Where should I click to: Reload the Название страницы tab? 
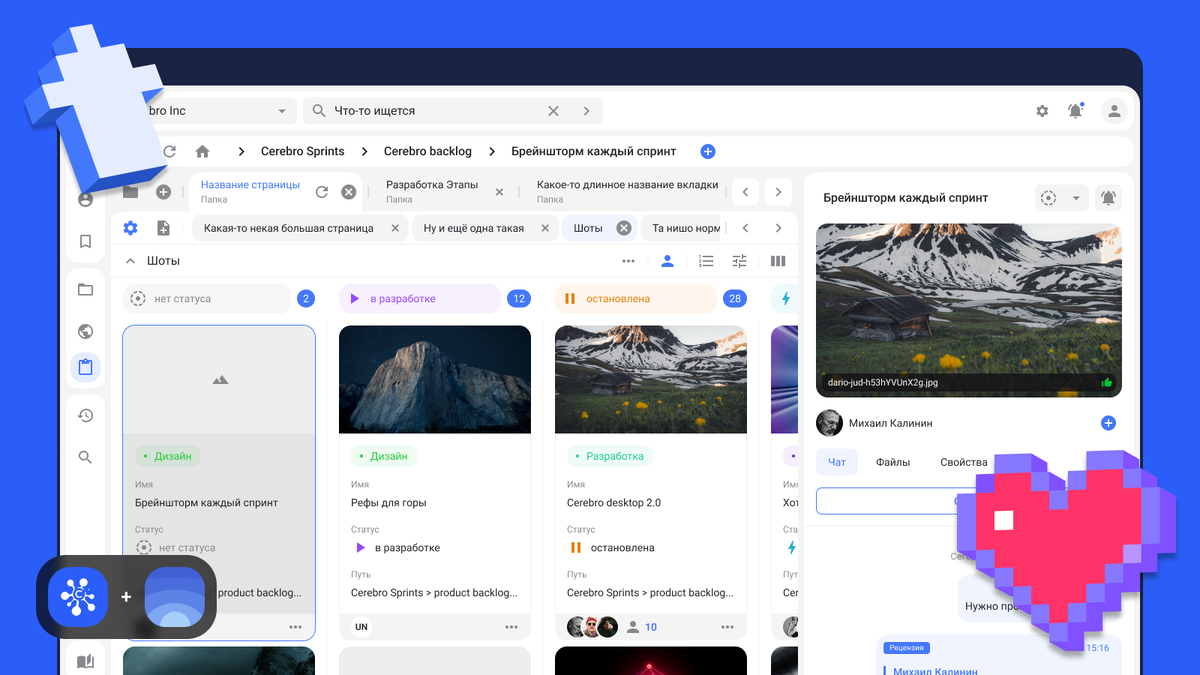[322, 192]
